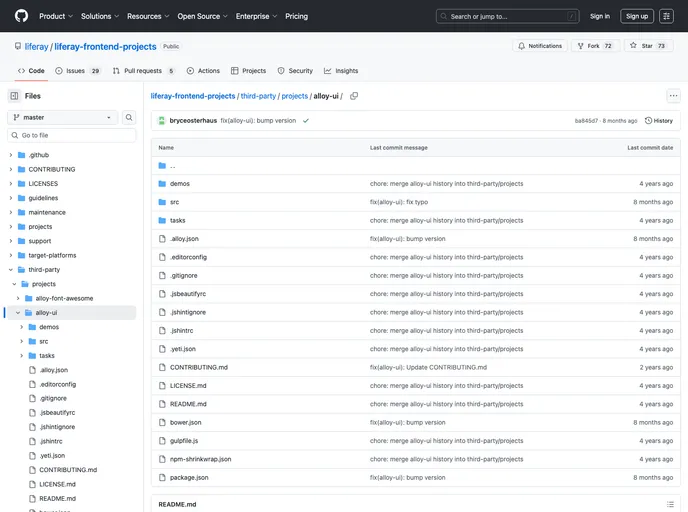This screenshot has width=688, height=512.
Task: Click the green commit status checkmark
Action: (x=306, y=121)
